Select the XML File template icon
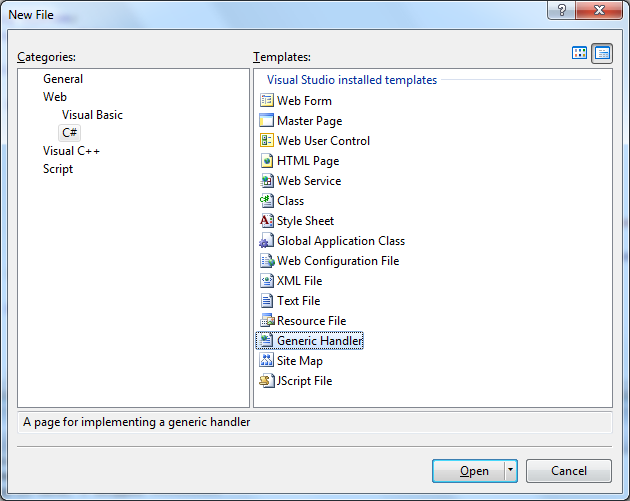 267,281
